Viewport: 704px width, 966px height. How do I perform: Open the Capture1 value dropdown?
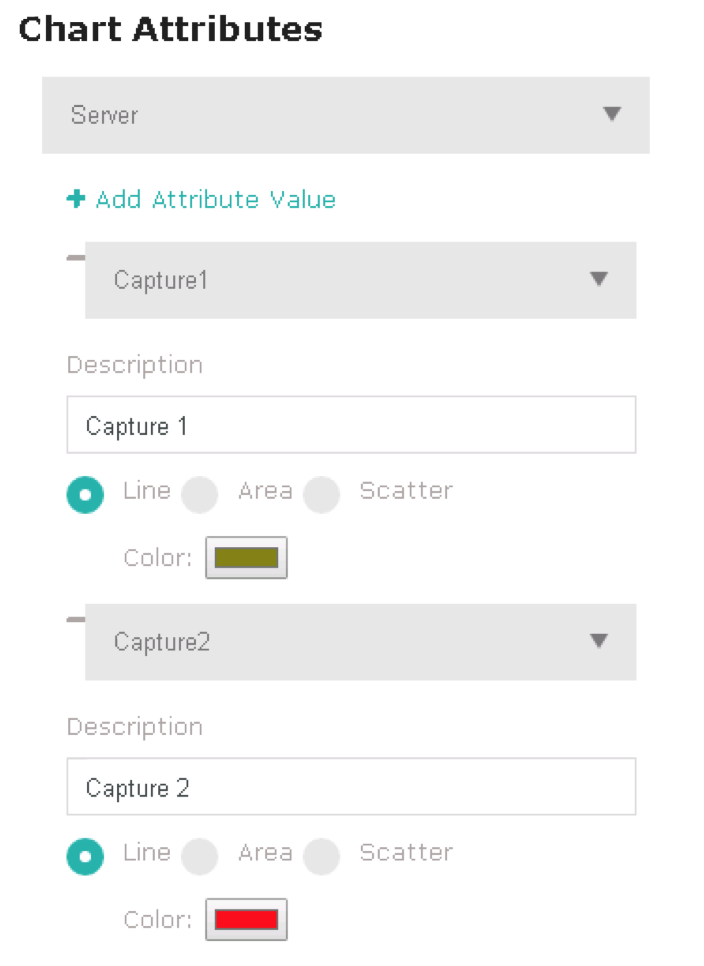click(x=360, y=280)
